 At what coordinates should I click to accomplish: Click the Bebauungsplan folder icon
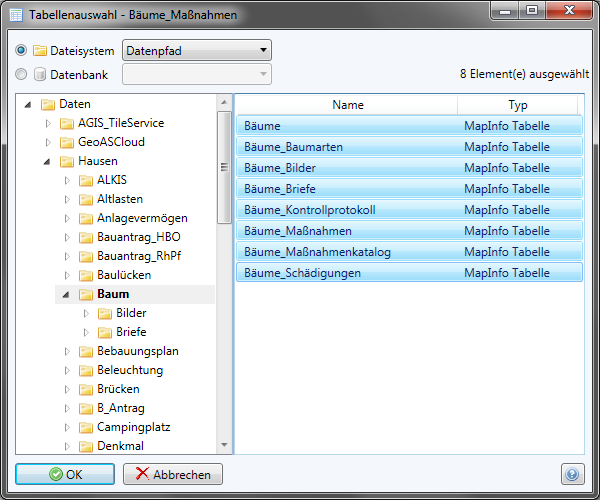pos(86,351)
